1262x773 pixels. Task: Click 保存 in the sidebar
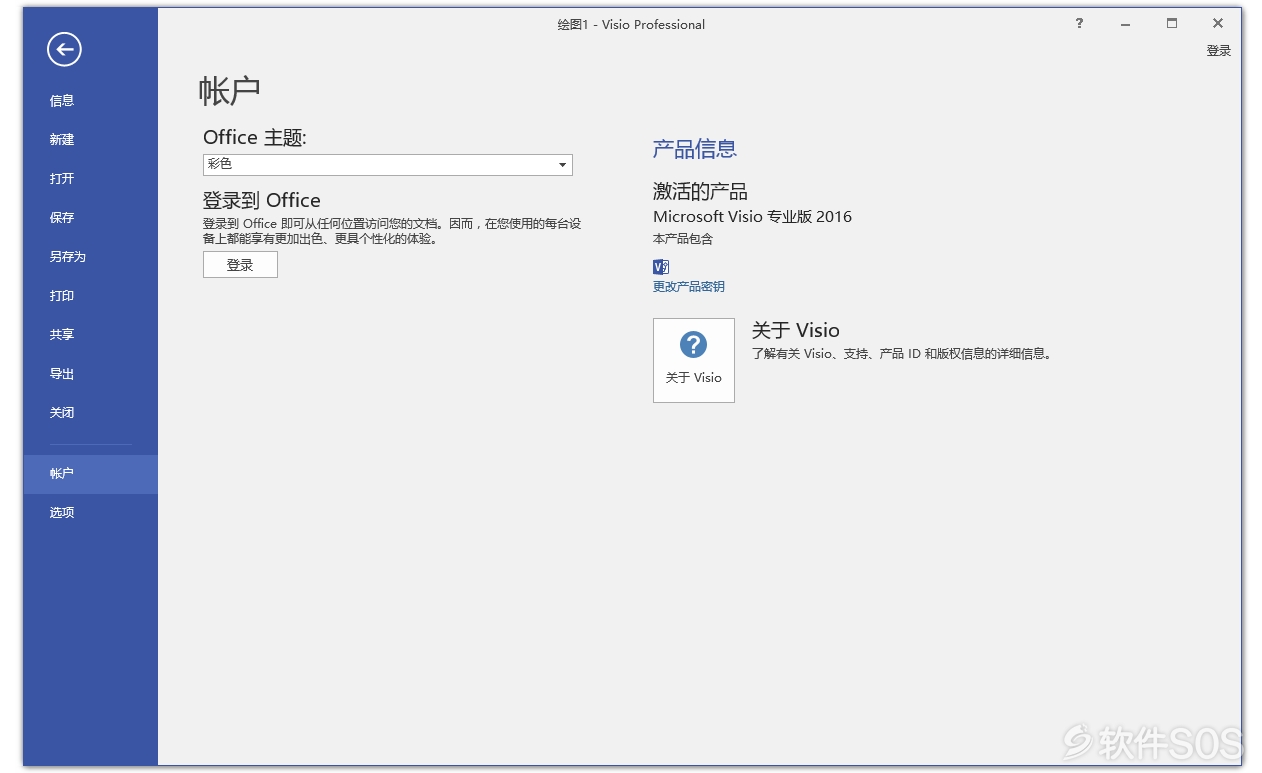(62, 217)
